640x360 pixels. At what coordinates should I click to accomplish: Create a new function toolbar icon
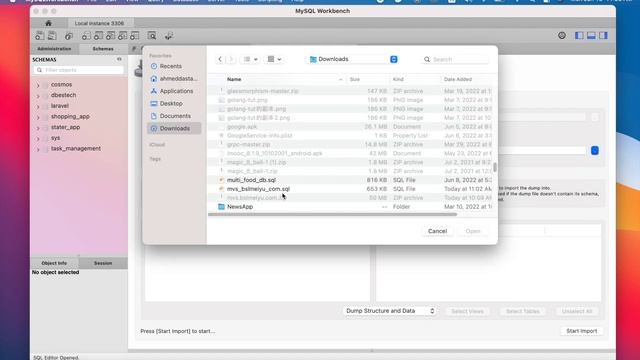pos(135,36)
